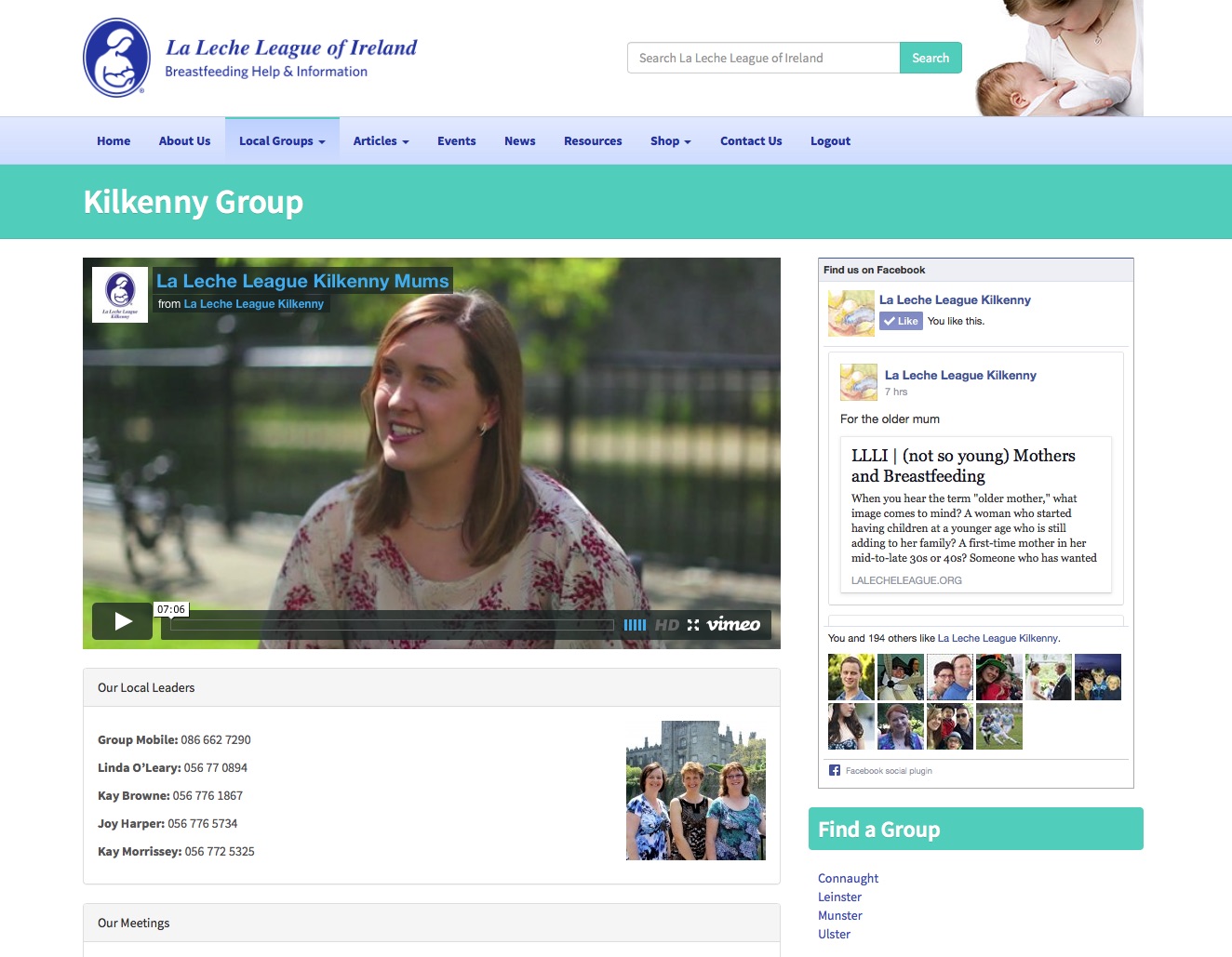The height and width of the screenshot is (957, 1232).
Task: Open the 7 hrs post timestamp
Action: tap(896, 392)
